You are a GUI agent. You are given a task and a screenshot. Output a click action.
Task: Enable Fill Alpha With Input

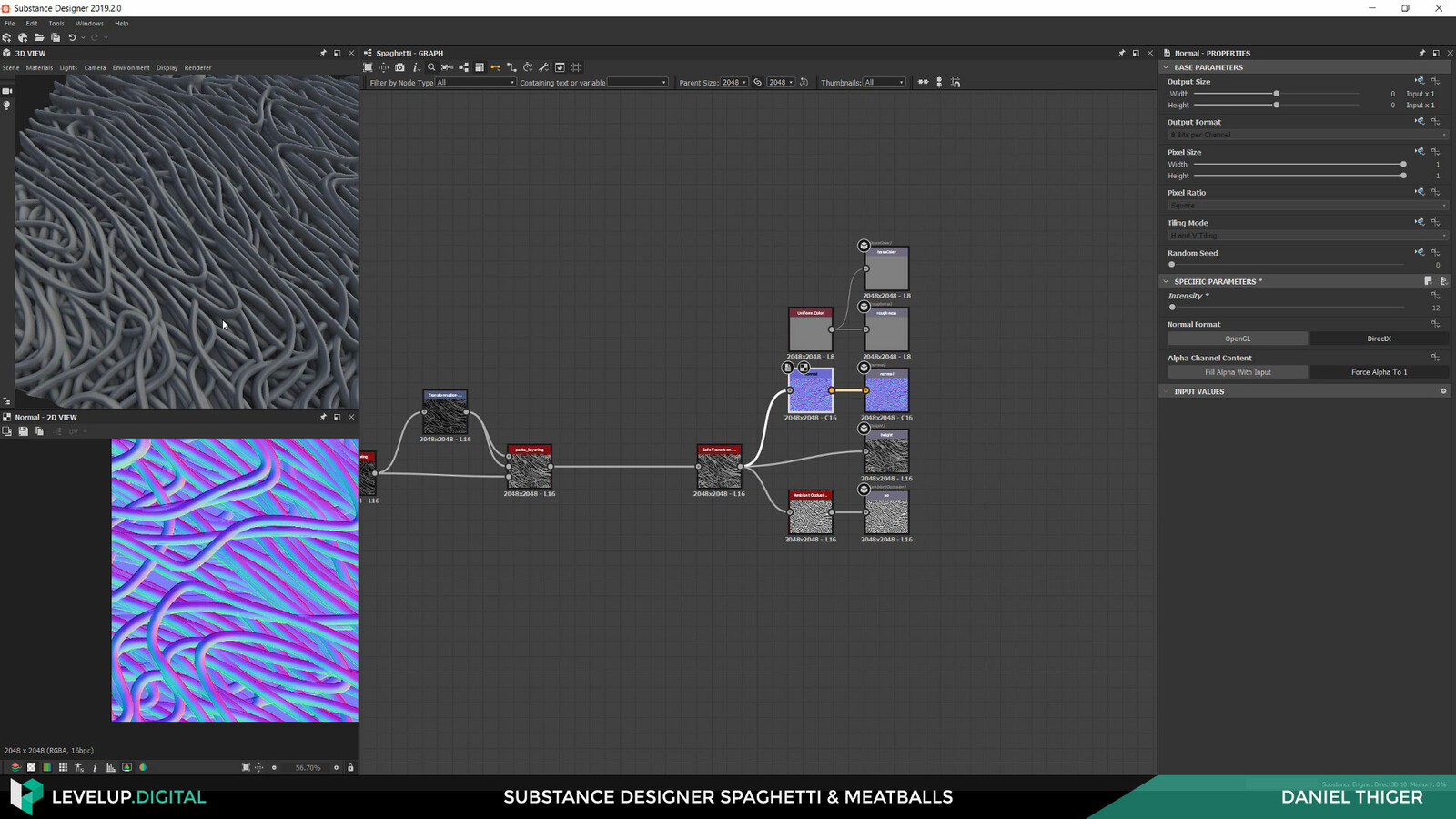pyautogui.click(x=1236, y=372)
